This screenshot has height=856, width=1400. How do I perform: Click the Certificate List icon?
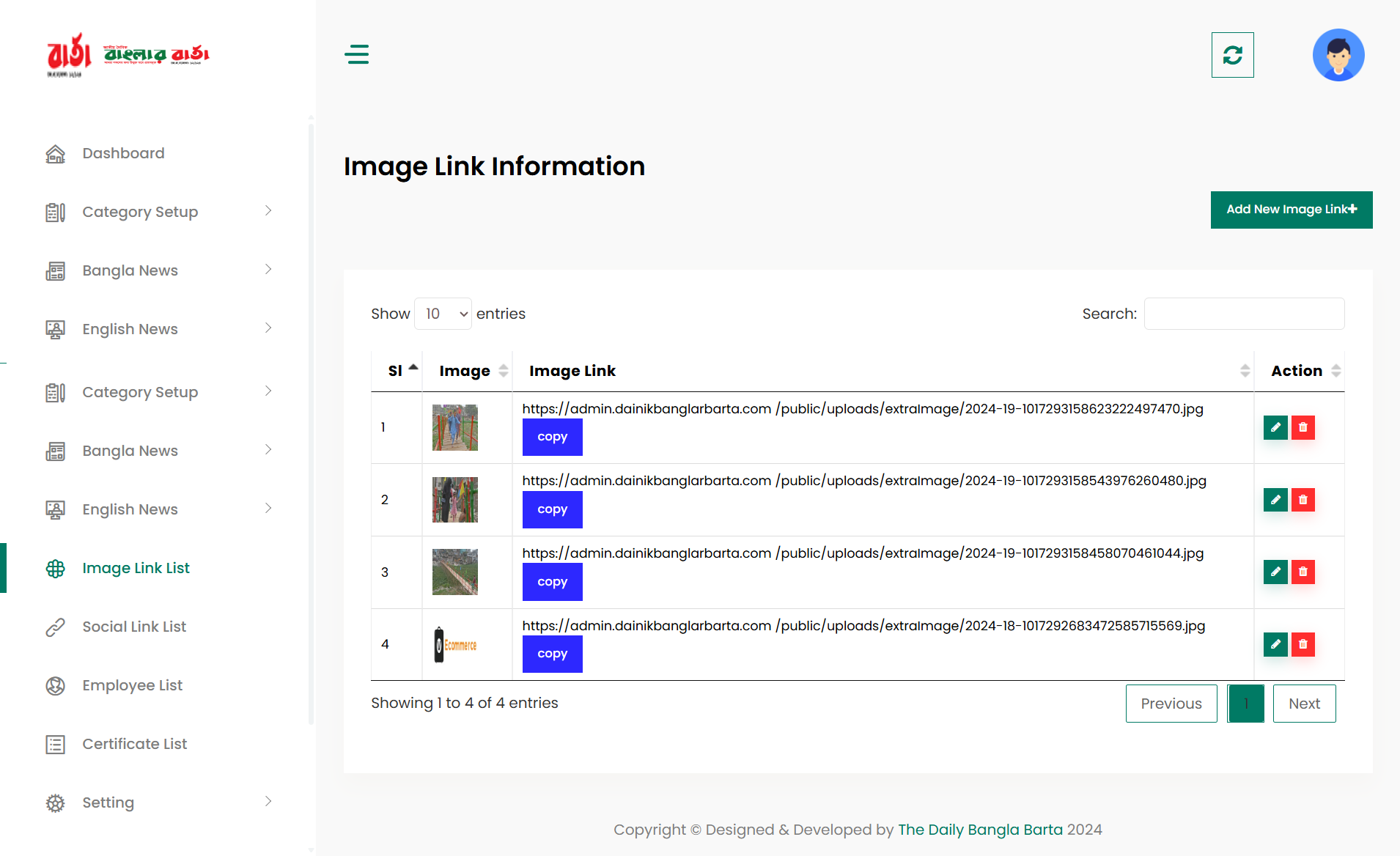pyautogui.click(x=56, y=744)
